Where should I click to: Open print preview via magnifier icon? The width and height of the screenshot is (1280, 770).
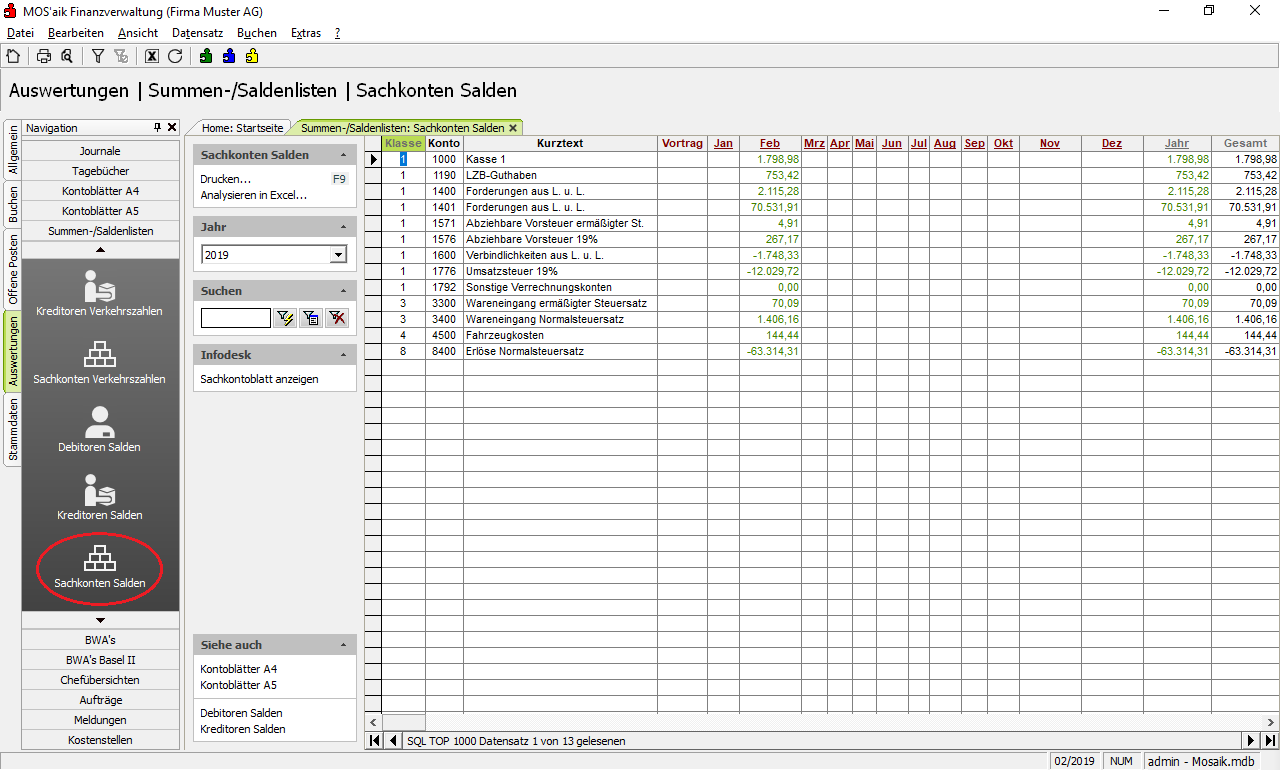point(67,56)
